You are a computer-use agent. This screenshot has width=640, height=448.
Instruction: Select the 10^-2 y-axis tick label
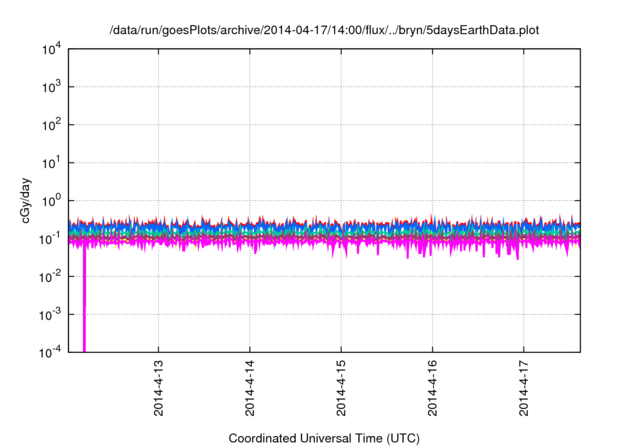pos(51,277)
